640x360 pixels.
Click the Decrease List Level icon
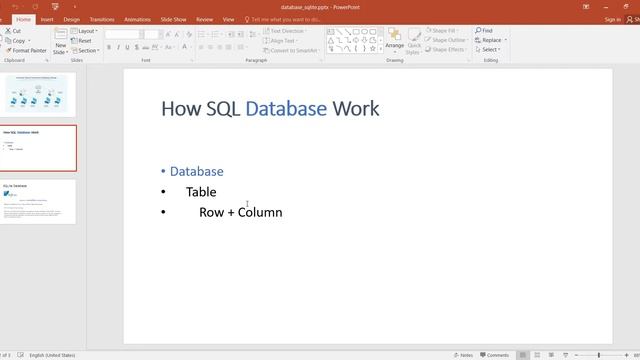click(x=231, y=35)
